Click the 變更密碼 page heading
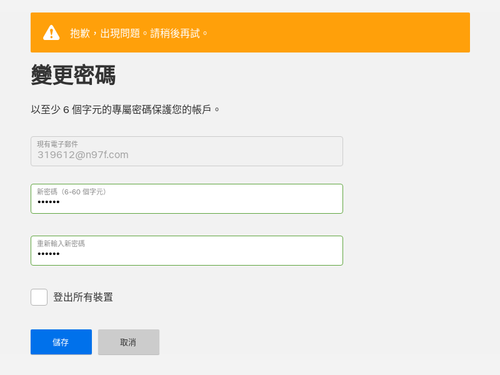Image resolution: width=500 pixels, height=375 pixels. (73, 75)
